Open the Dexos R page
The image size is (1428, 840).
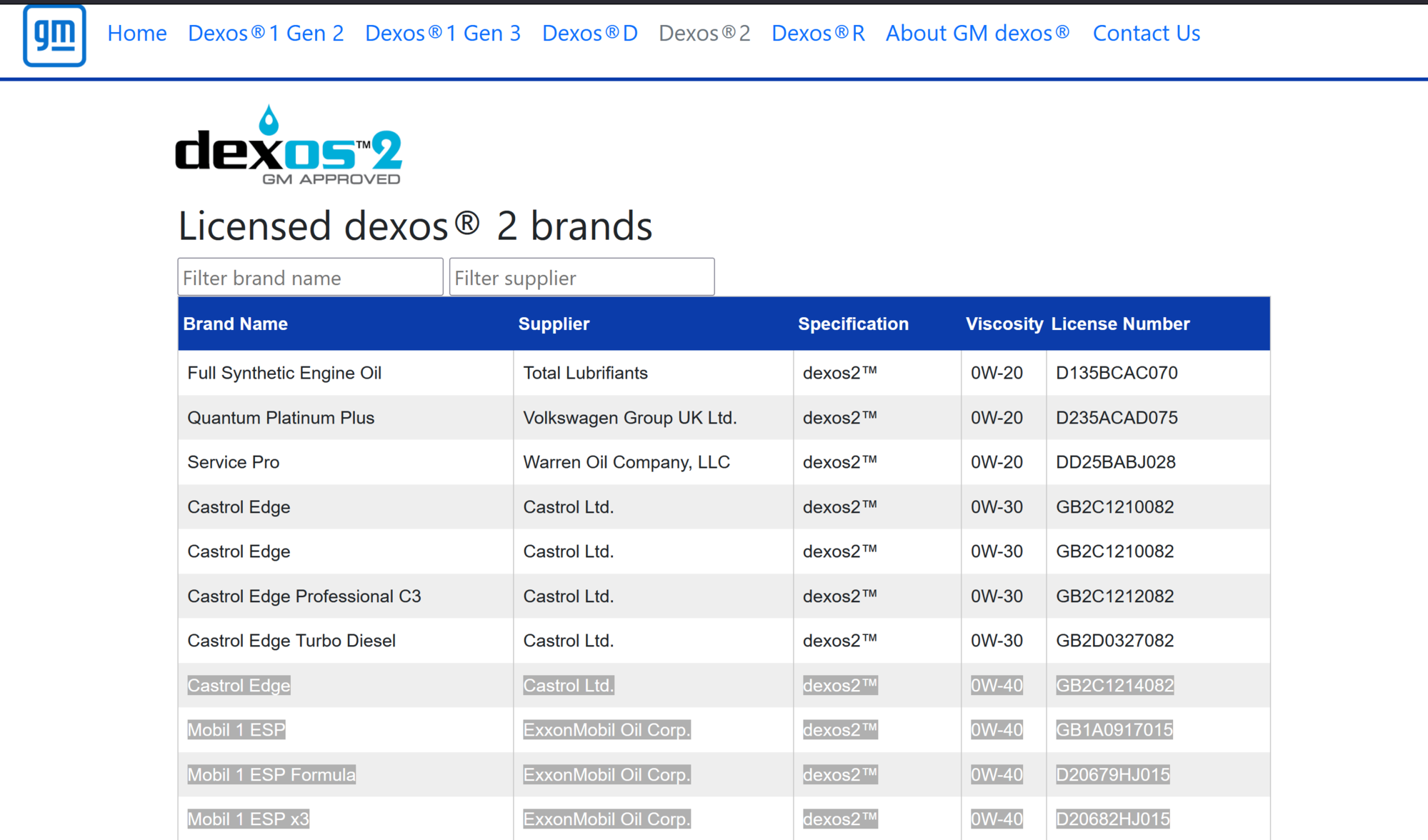818,33
